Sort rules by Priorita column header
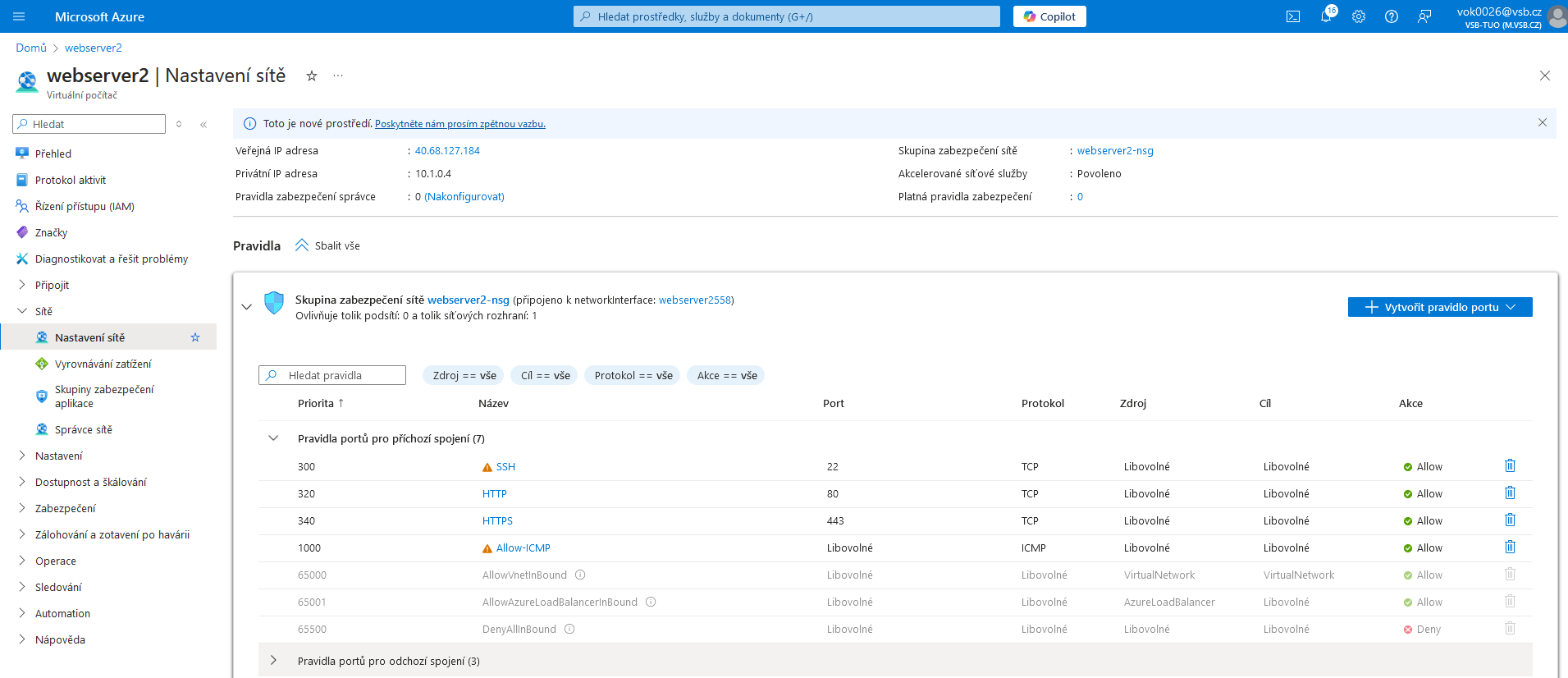The width and height of the screenshot is (1568, 678). coord(321,403)
